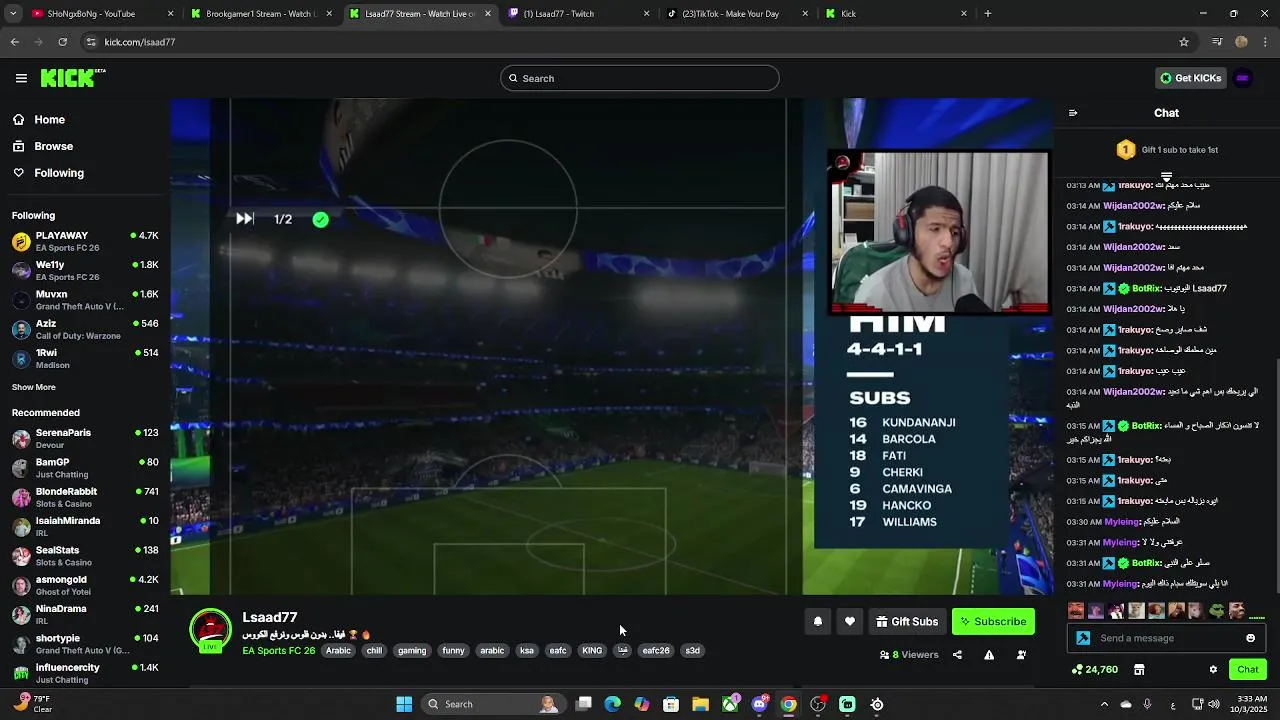
Task: Click the Kick logo
Action: click(x=73, y=78)
